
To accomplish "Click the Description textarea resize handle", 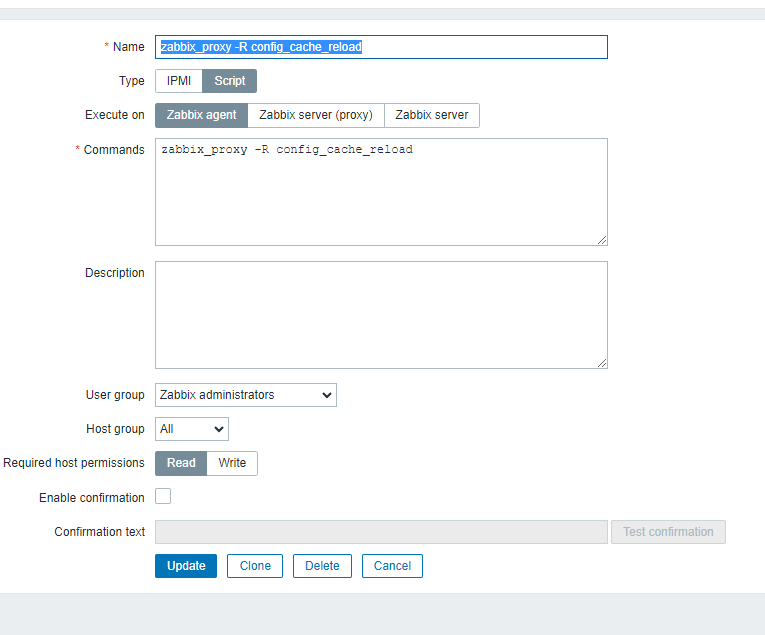I will 602,363.
